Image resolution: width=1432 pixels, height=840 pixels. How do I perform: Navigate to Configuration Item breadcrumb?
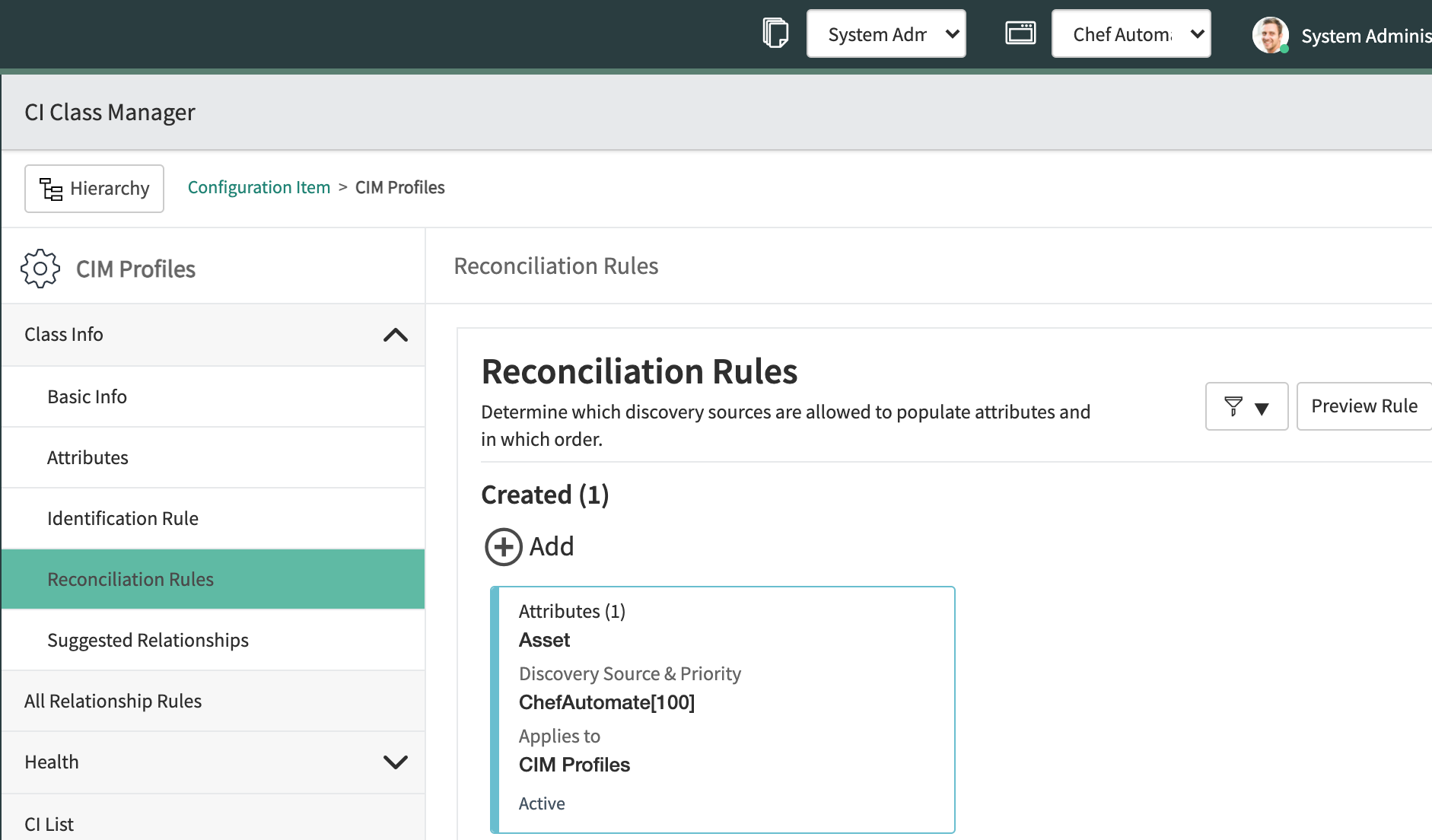[x=259, y=187]
